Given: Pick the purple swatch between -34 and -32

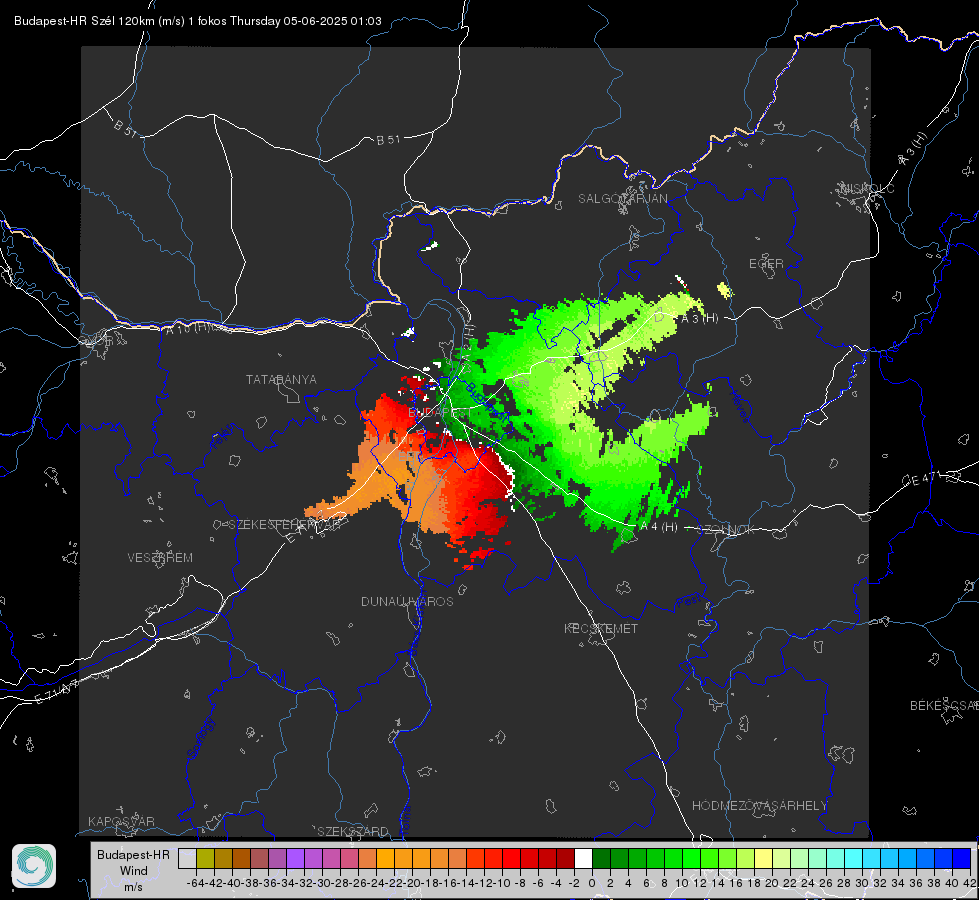Looking at the screenshot, I should point(295,859).
